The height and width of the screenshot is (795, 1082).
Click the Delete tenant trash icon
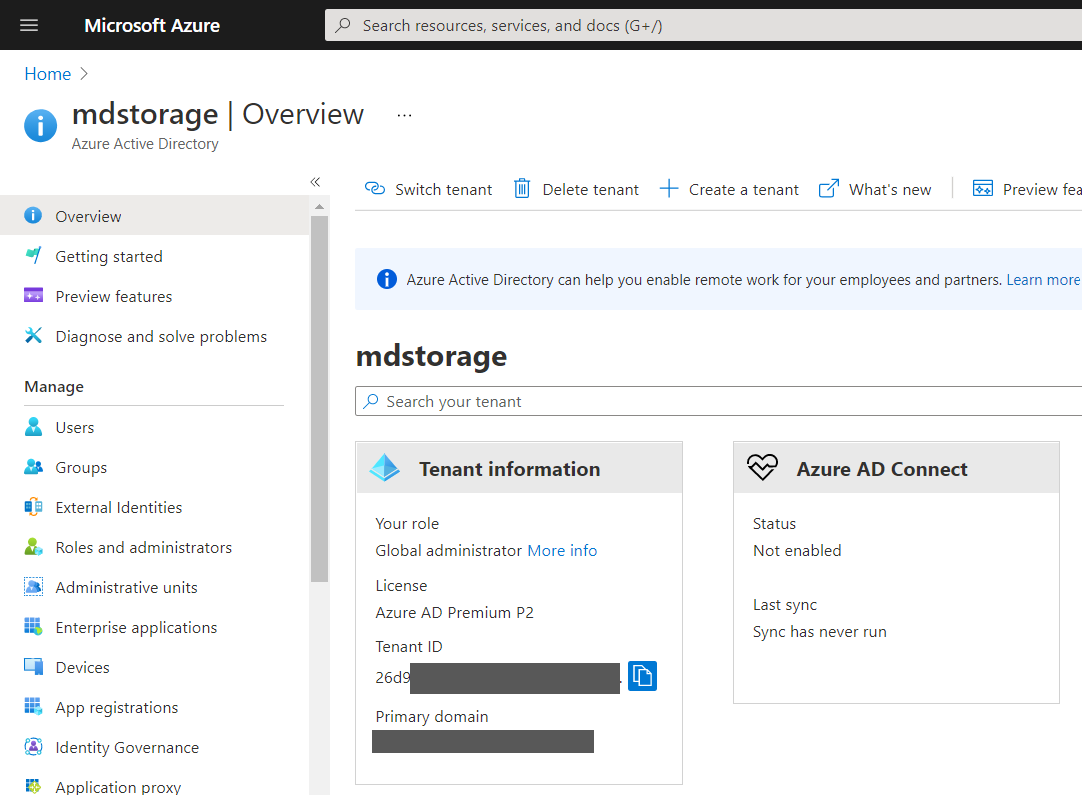[522, 188]
